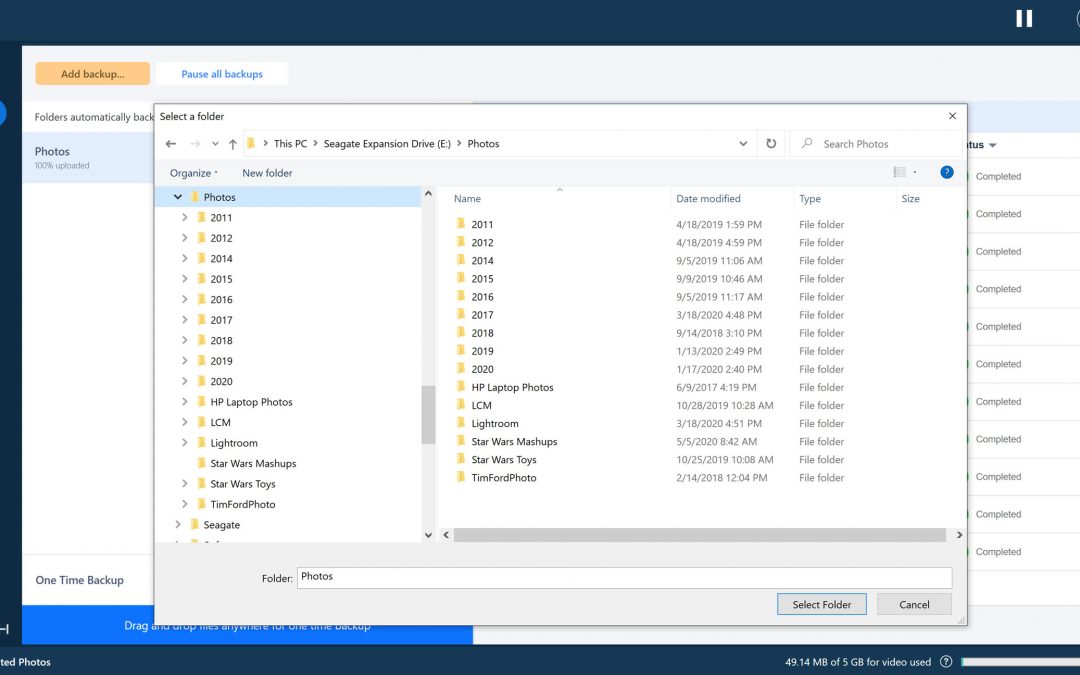Screen dimensions: 1080x675
Task: Open the address bar path dropdown
Action: click(743, 144)
